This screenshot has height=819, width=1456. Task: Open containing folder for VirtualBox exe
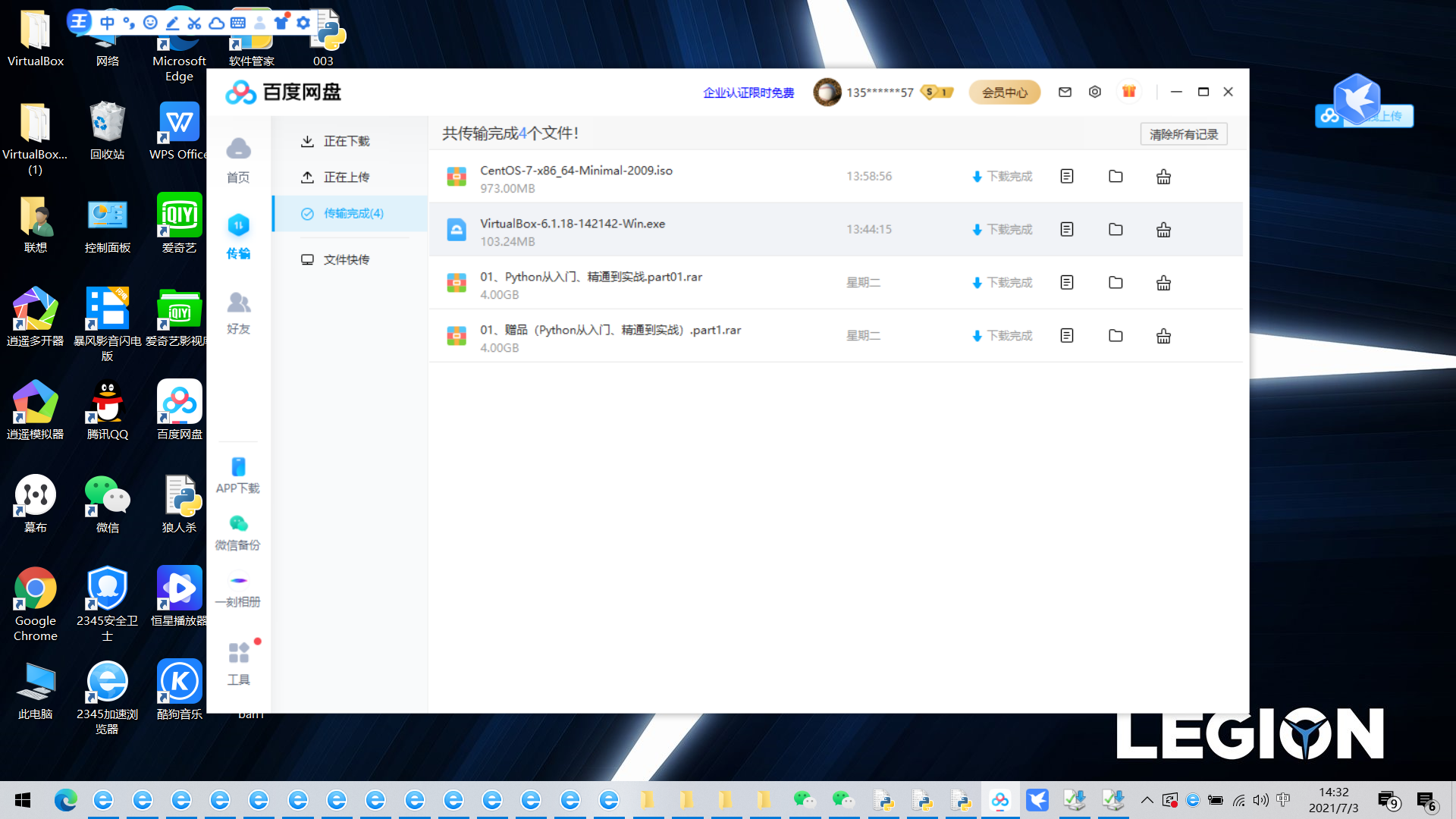pyautogui.click(x=1116, y=229)
